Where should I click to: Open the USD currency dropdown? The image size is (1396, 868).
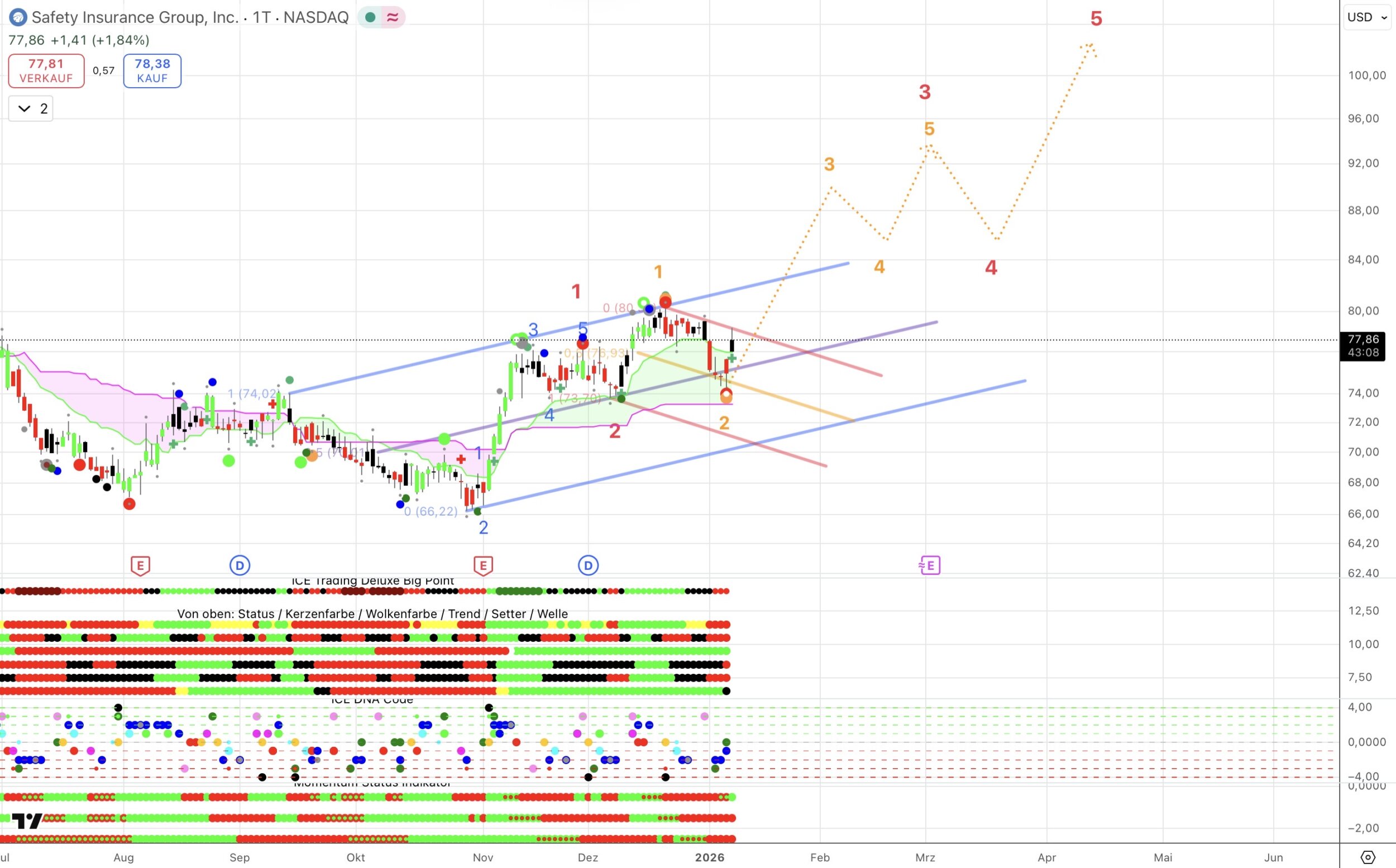point(1367,17)
